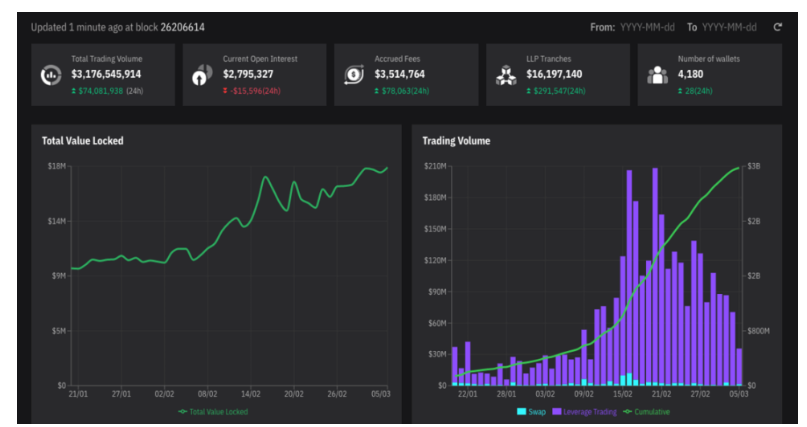Click the 14/02 label on TVL axis

[x=251, y=394]
